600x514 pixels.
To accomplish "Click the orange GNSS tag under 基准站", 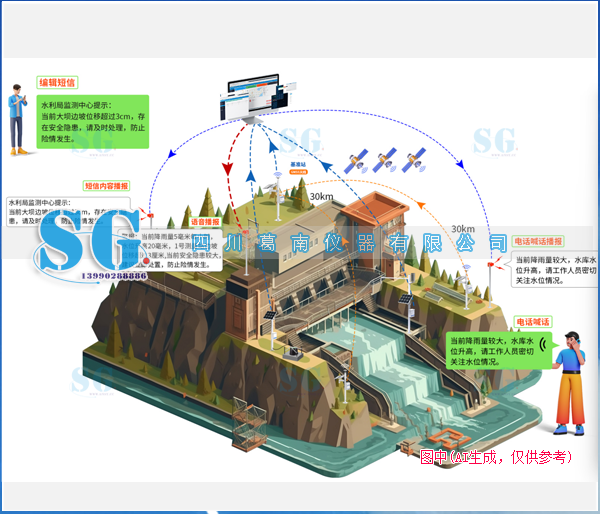I will click(298, 172).
